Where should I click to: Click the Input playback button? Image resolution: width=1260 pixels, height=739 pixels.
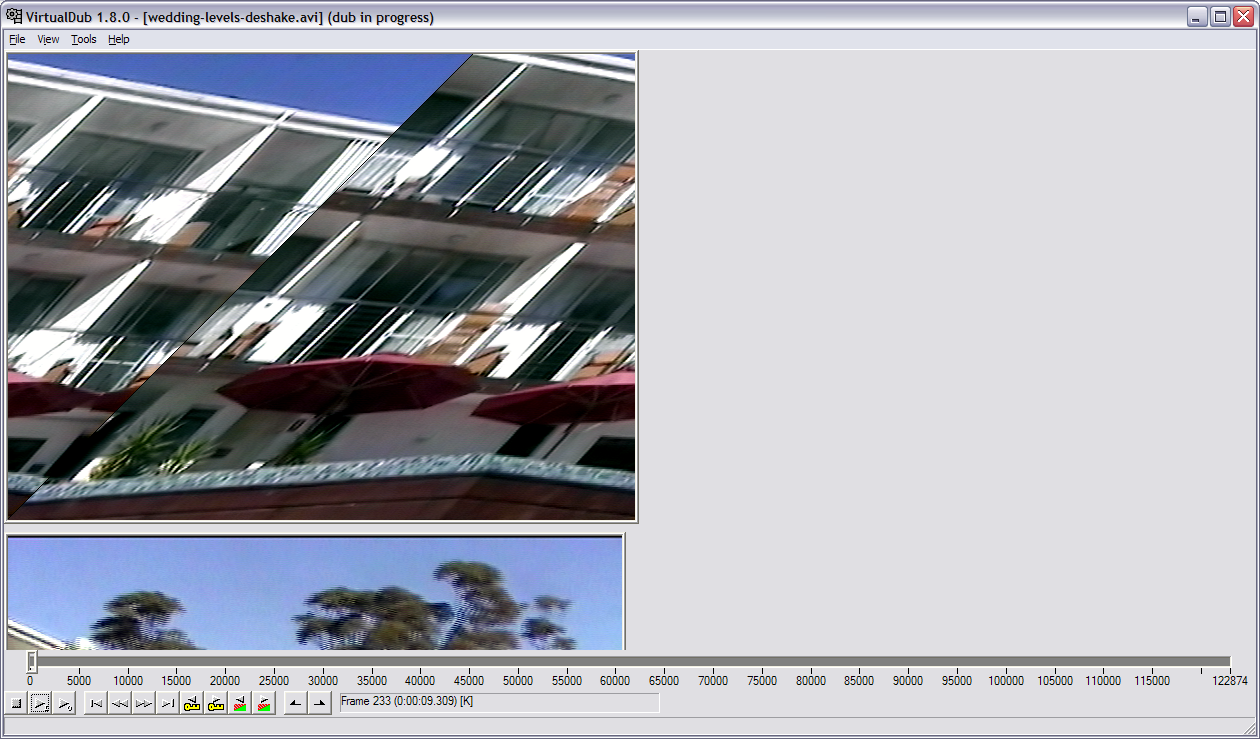click(40, 704)
